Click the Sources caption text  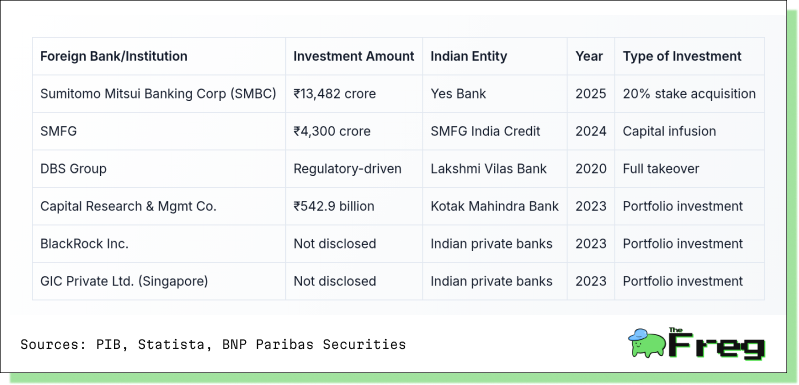click(x=213, y=344)
